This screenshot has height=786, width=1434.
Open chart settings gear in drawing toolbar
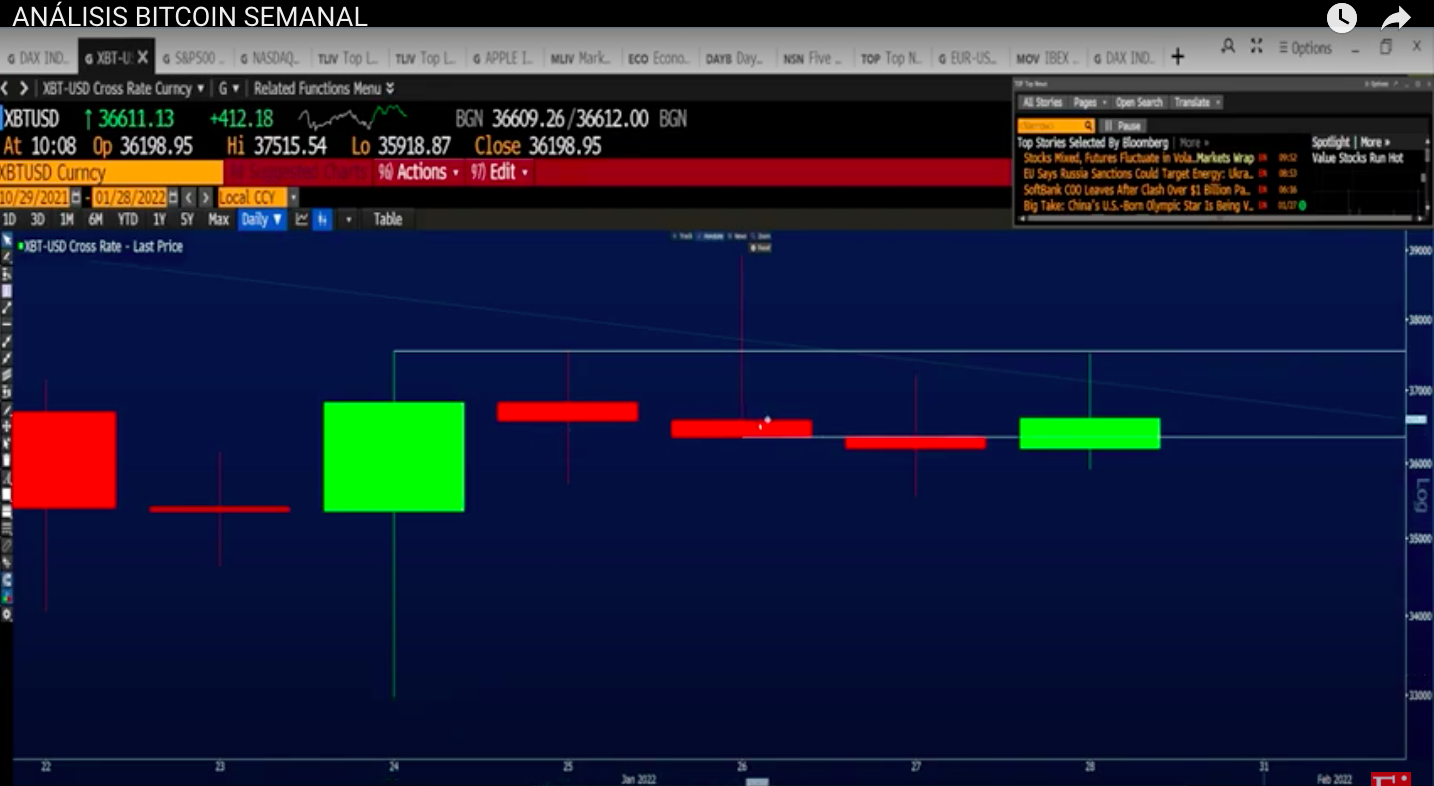[7, 614]
